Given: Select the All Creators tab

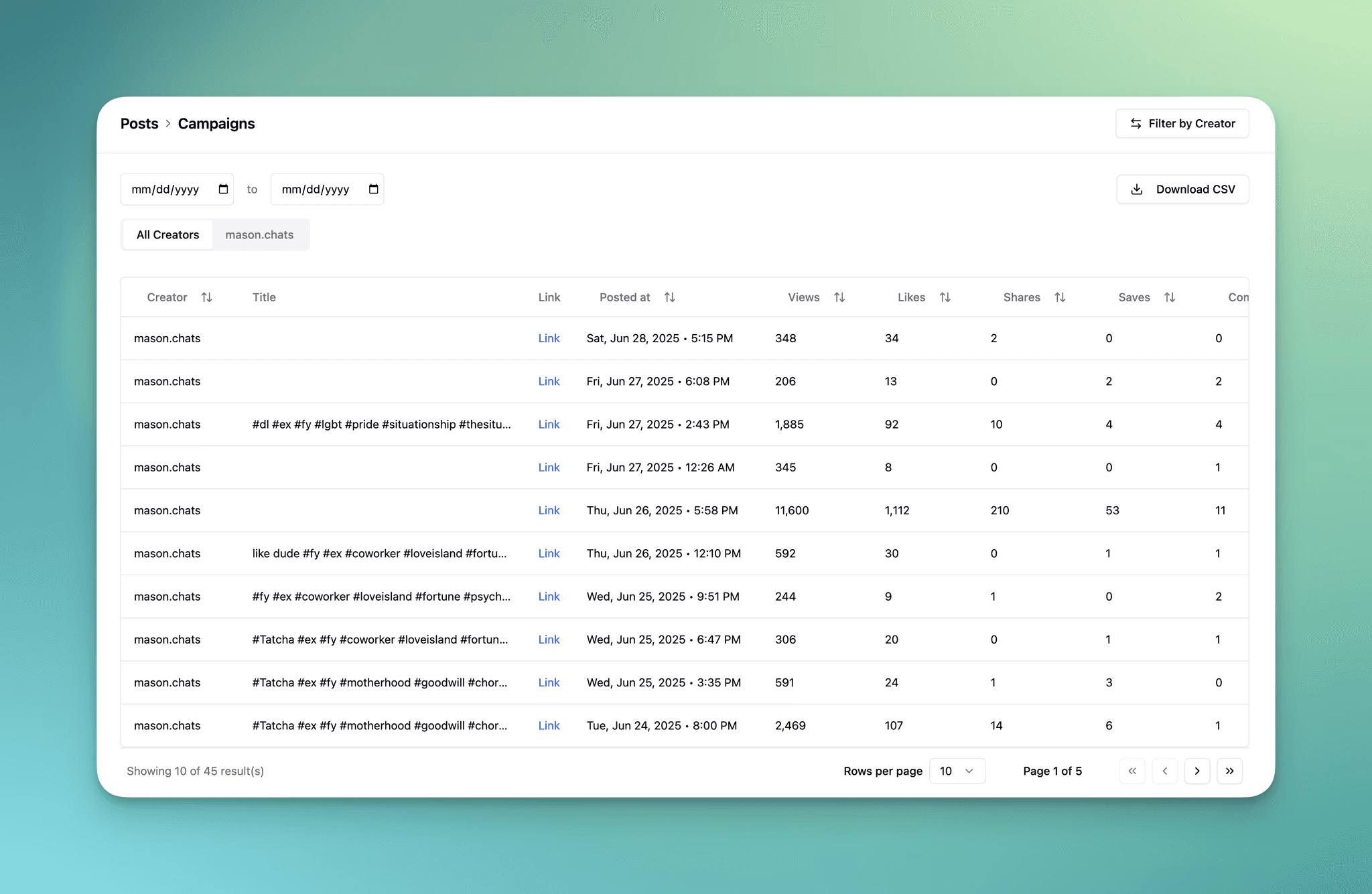Looking at the screenshot, I should (x=167, y=235).
